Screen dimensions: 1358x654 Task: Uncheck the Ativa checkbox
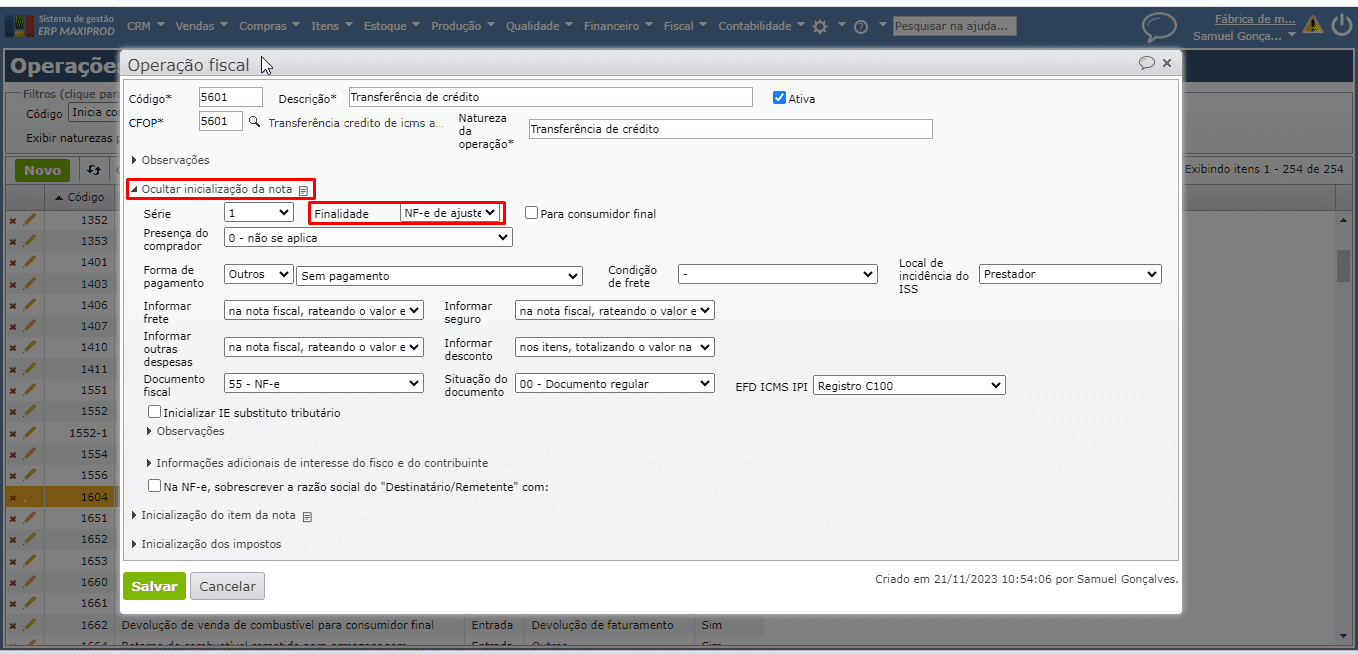tap(780, 98)
